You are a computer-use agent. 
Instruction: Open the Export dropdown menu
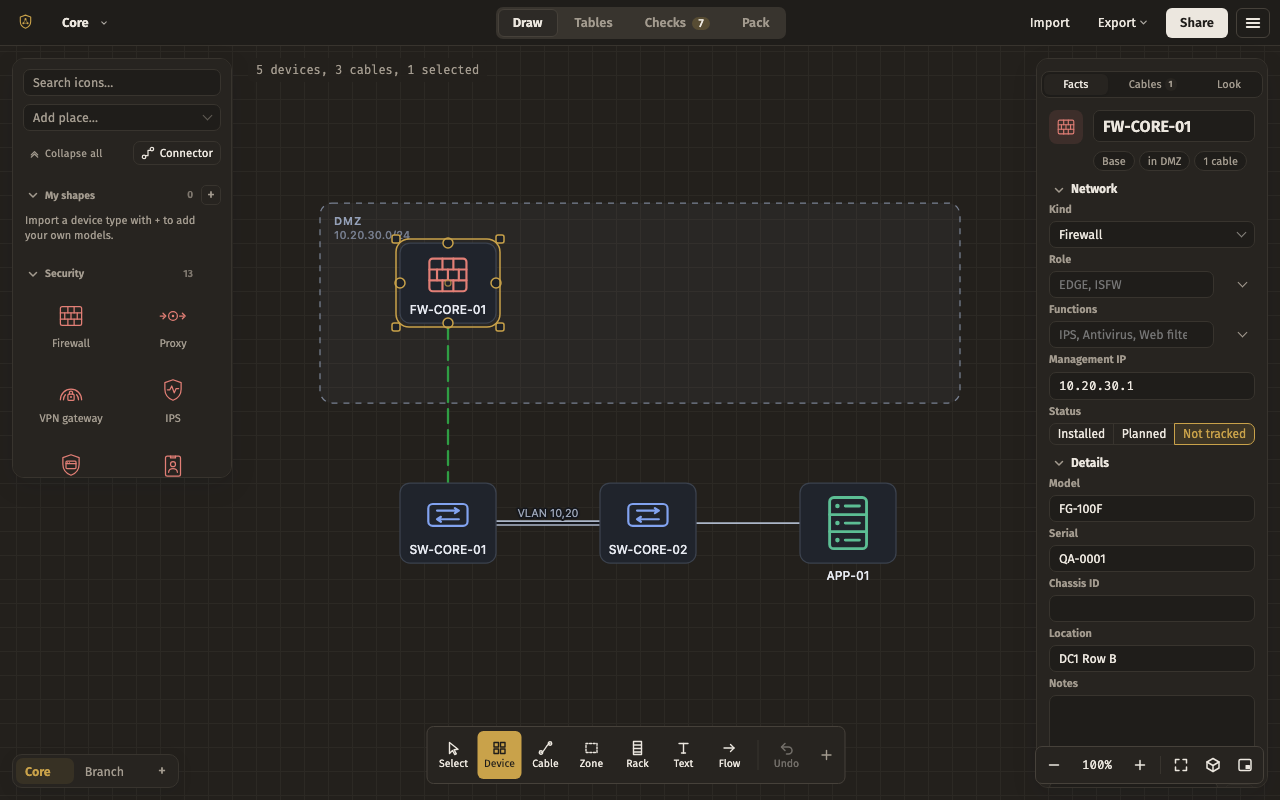1122,23
